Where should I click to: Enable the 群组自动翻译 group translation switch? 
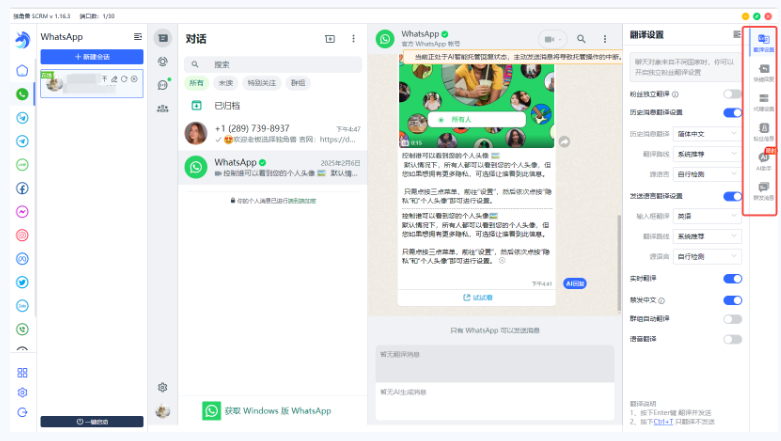pos(732,319)
